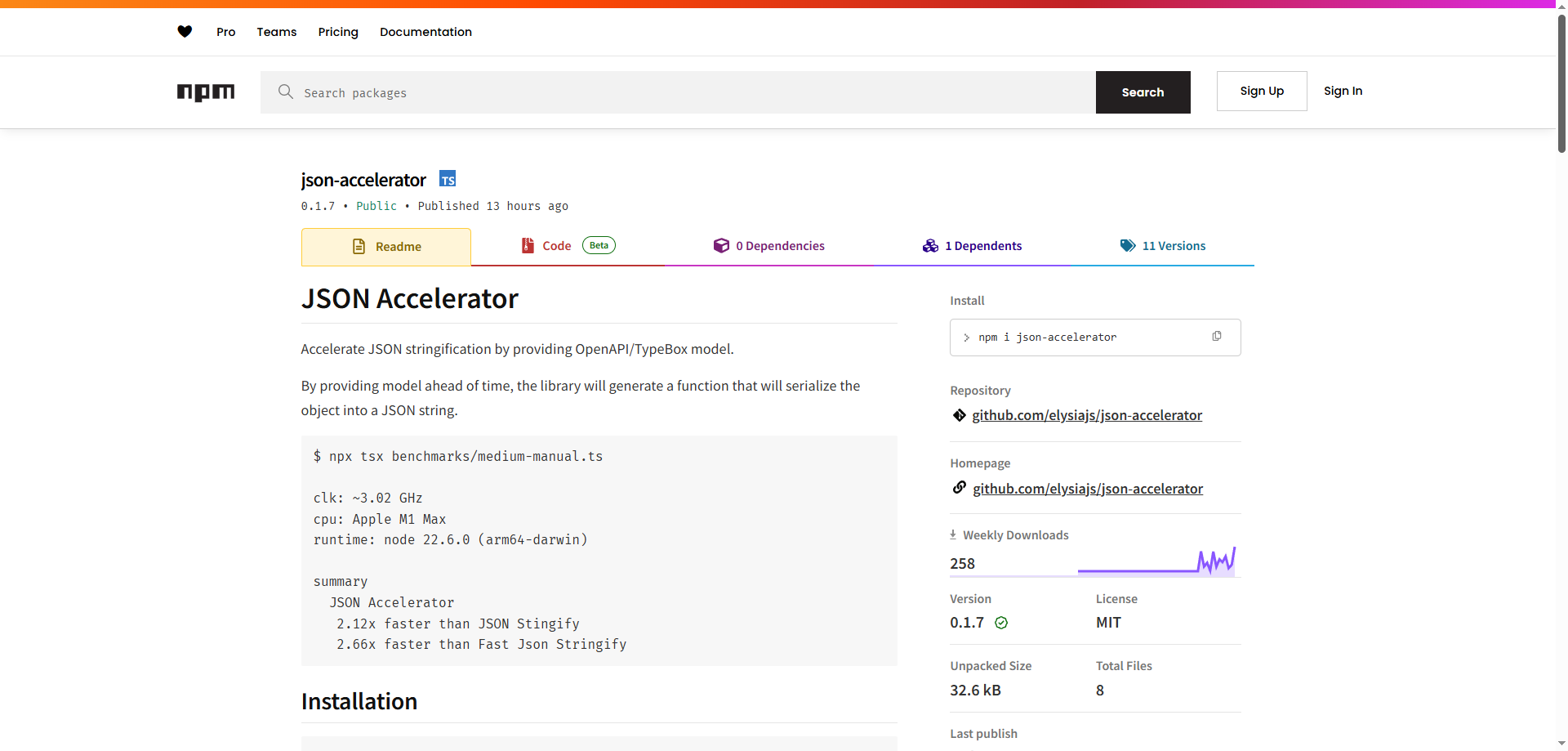The width and height of the screenshot is (1568, 751).
Task: Open the Repository github.com/elysiajs/json-accelerator link
Action: coord(1087,415)
